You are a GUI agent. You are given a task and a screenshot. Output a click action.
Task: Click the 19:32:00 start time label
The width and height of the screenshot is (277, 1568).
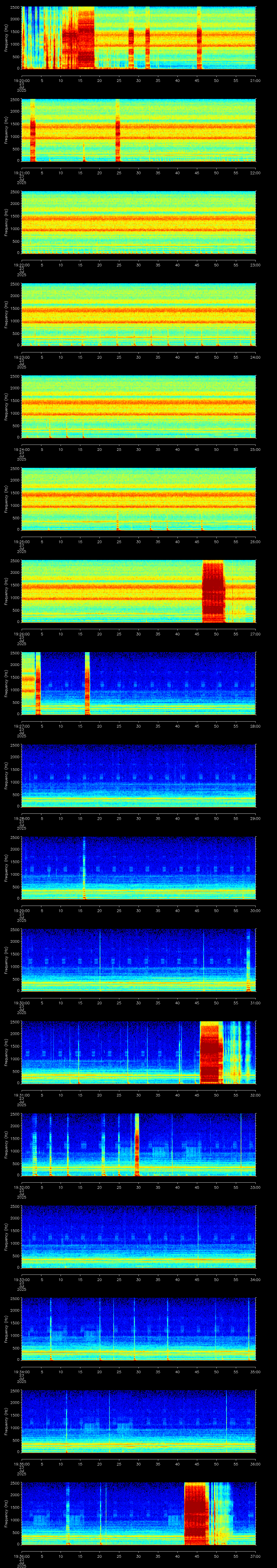(x=21, y=1187)
